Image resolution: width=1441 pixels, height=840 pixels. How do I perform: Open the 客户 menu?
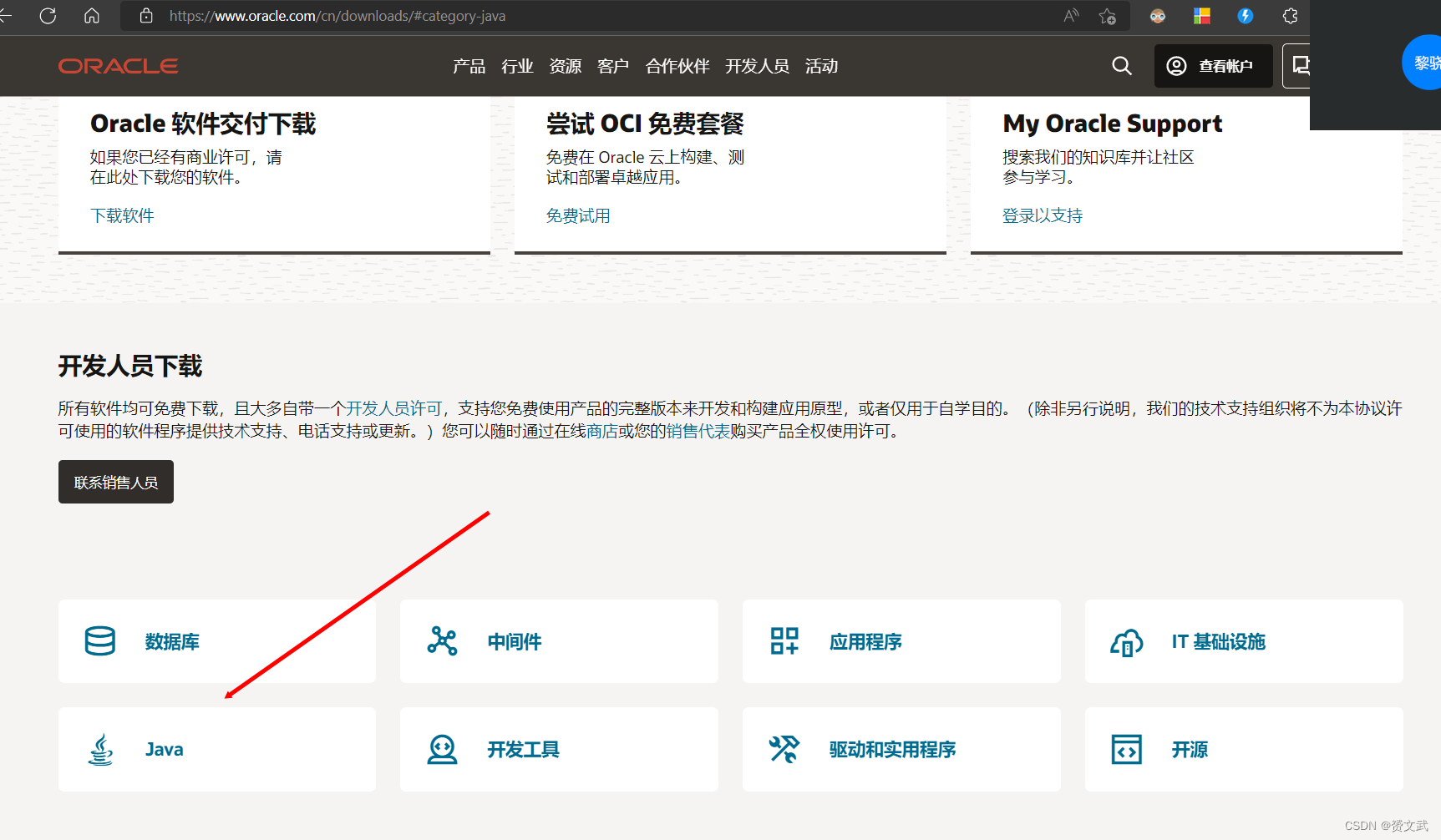click(x=613, y=66)
